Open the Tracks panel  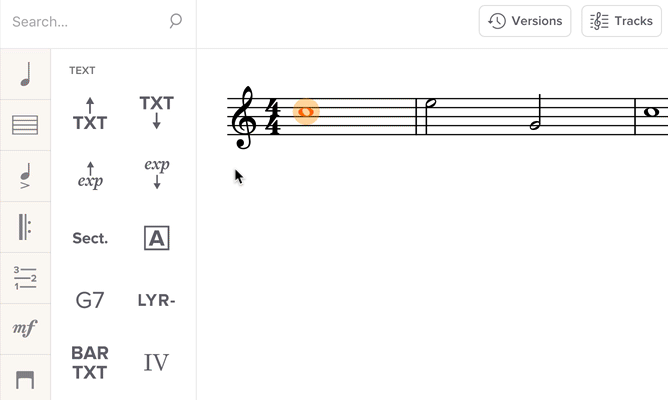point(621,21)
